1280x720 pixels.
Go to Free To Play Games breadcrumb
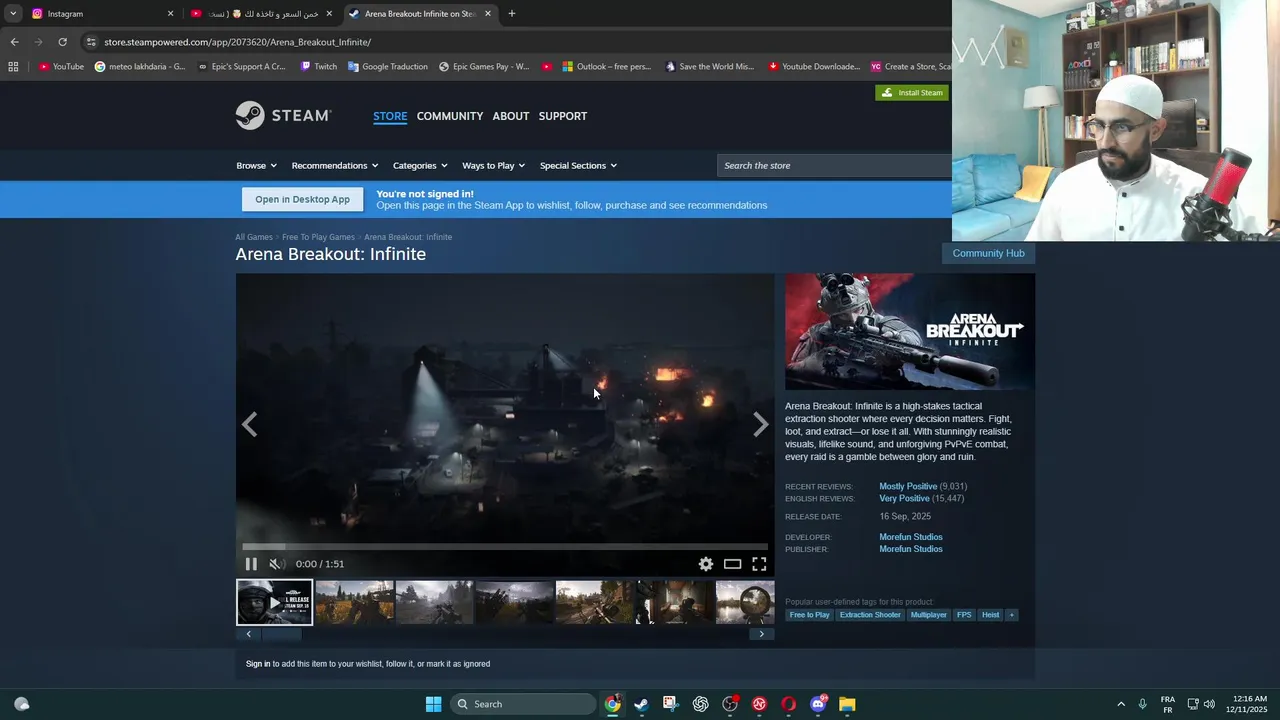coord(318,237)
